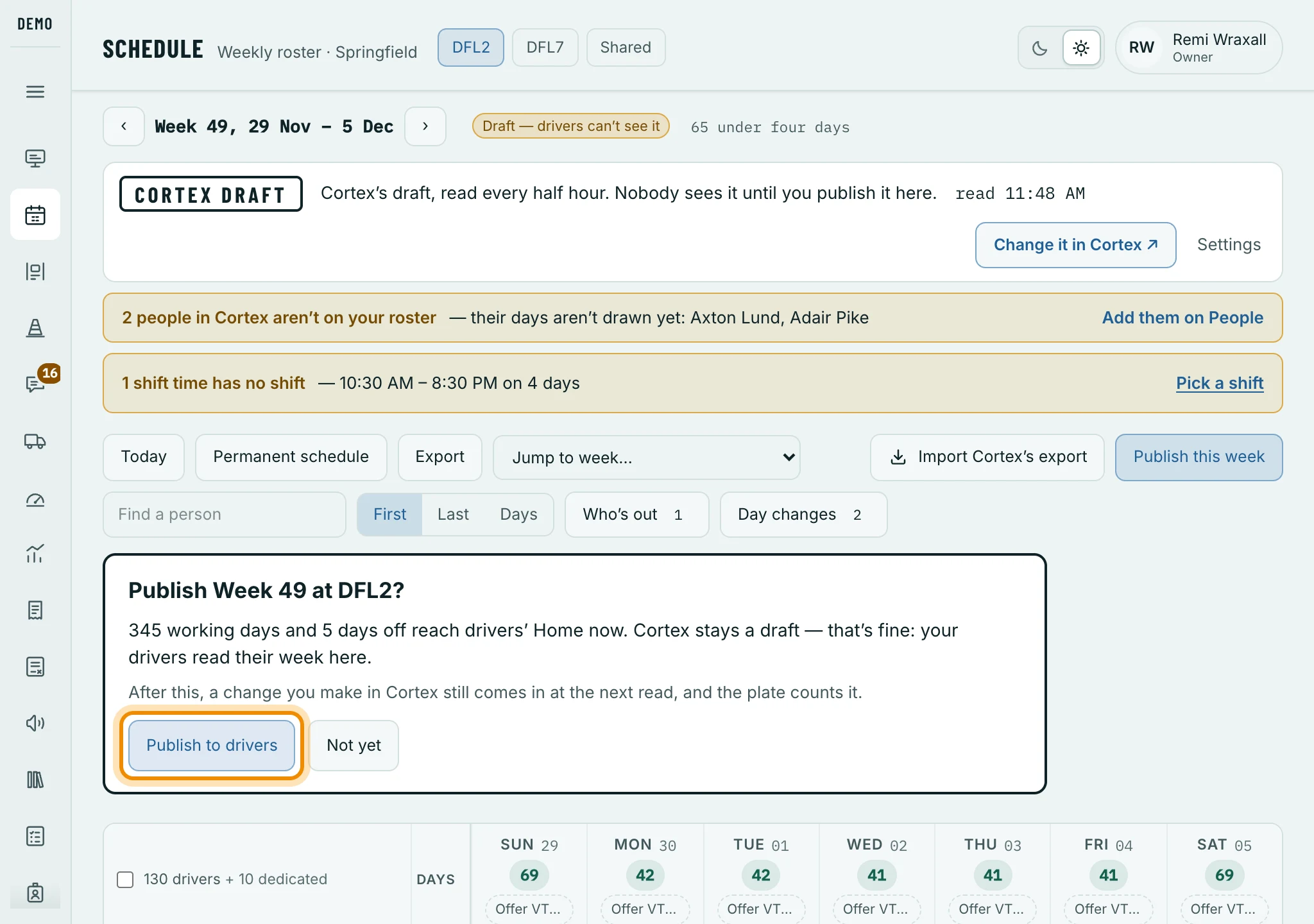Click the 69 count under SUN 29
Viewport: 1314px width, 924px height.
coord(529,875)
